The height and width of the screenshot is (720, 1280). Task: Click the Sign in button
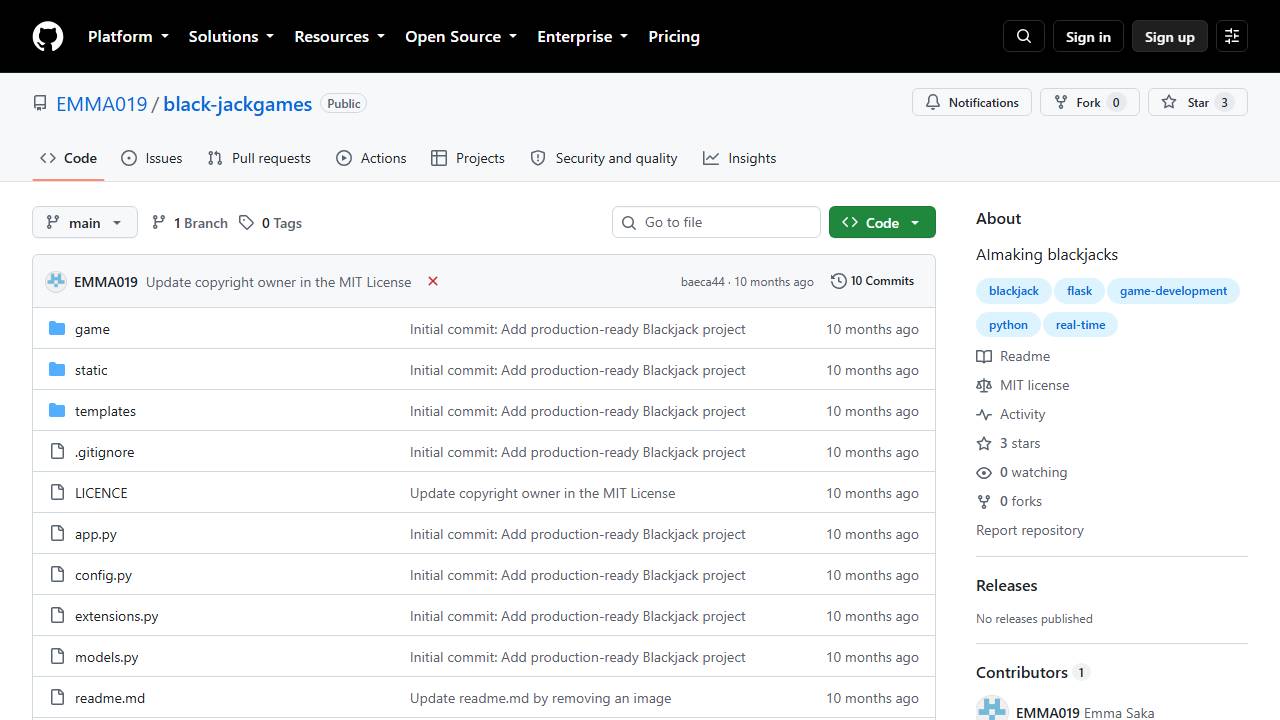[1088, 36]
